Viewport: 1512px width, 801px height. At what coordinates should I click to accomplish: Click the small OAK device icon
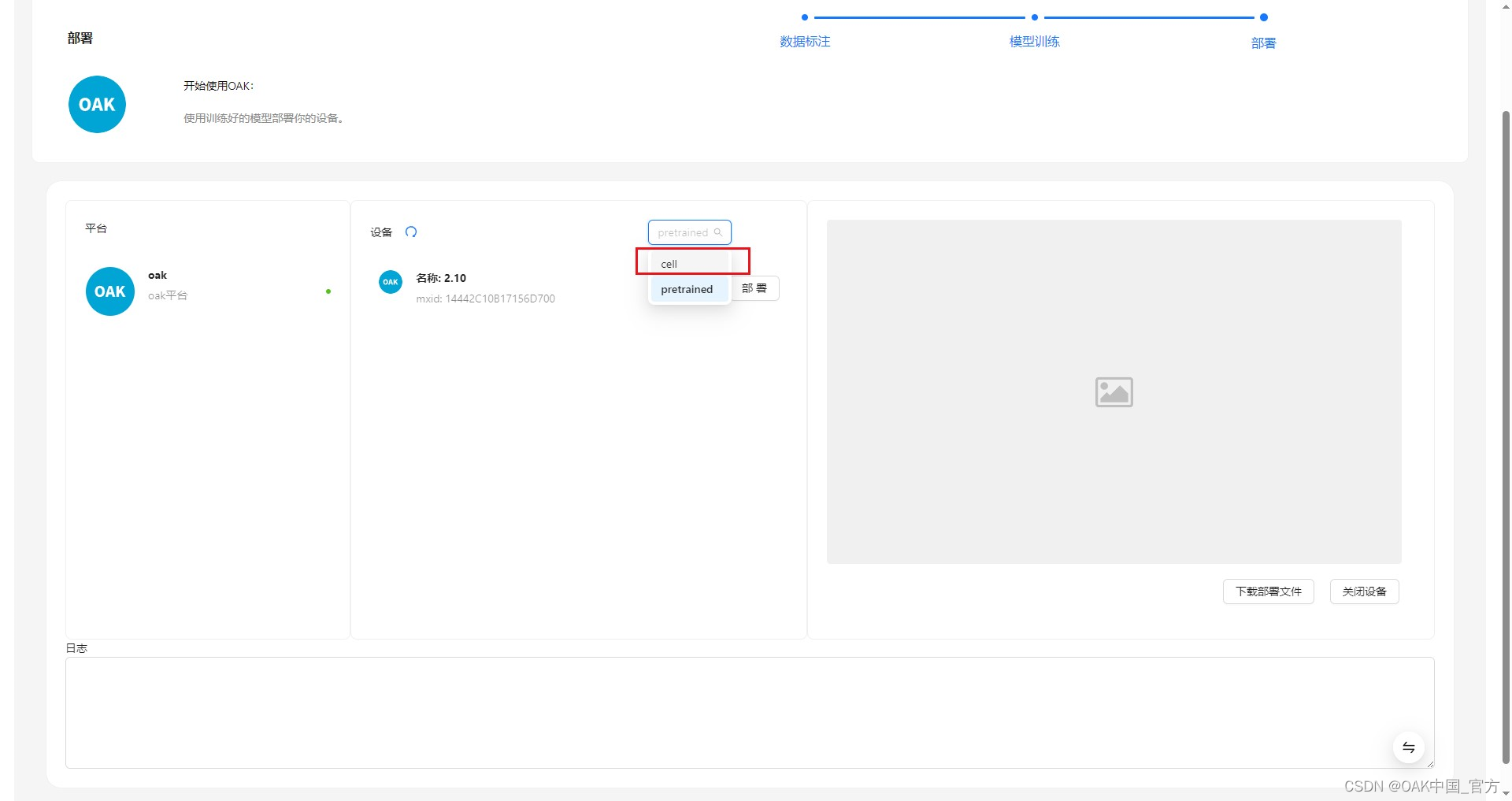391,282
